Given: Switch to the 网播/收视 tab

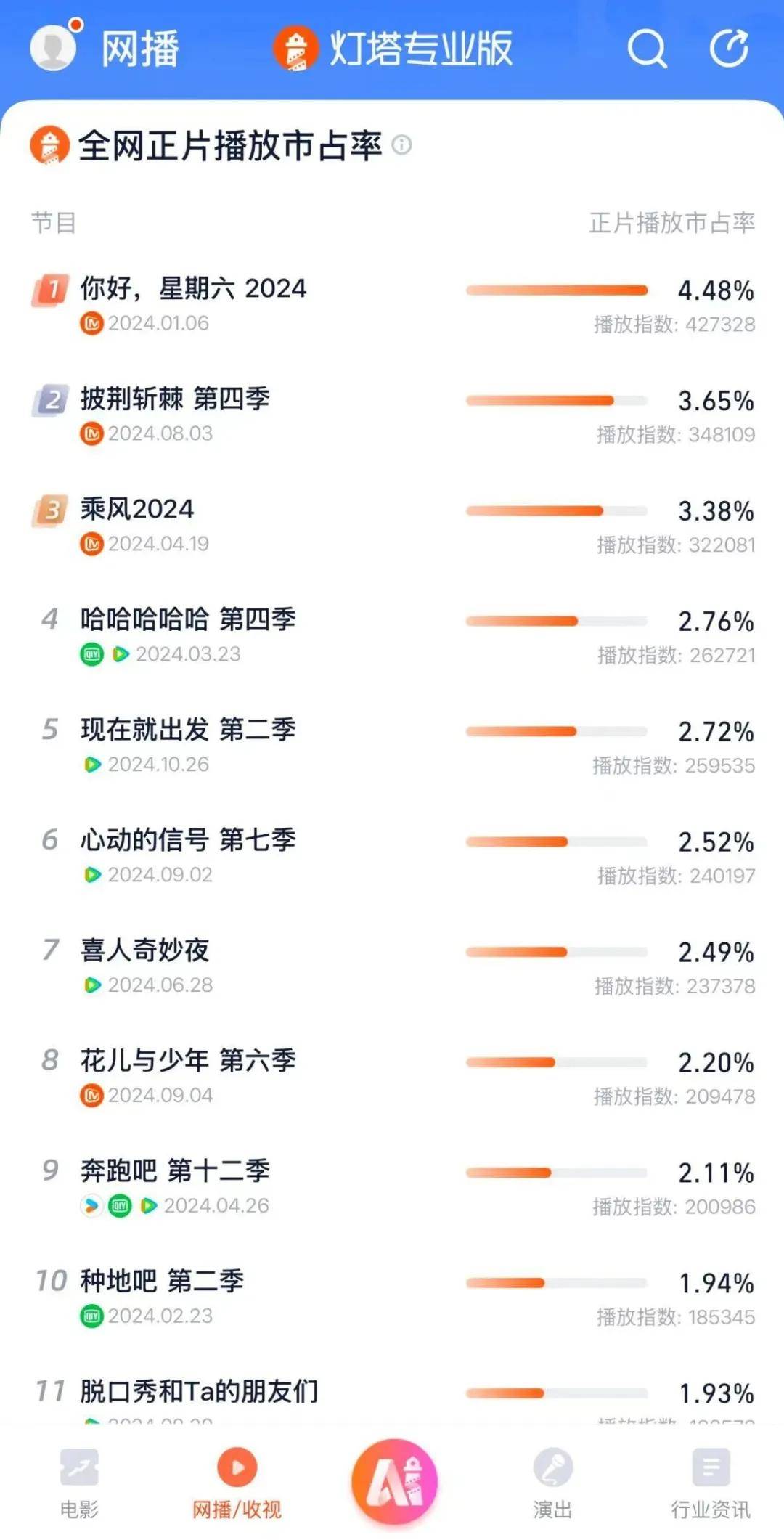Looking at the screenshot, I should pyautogui.click(x=237, y=1481).
